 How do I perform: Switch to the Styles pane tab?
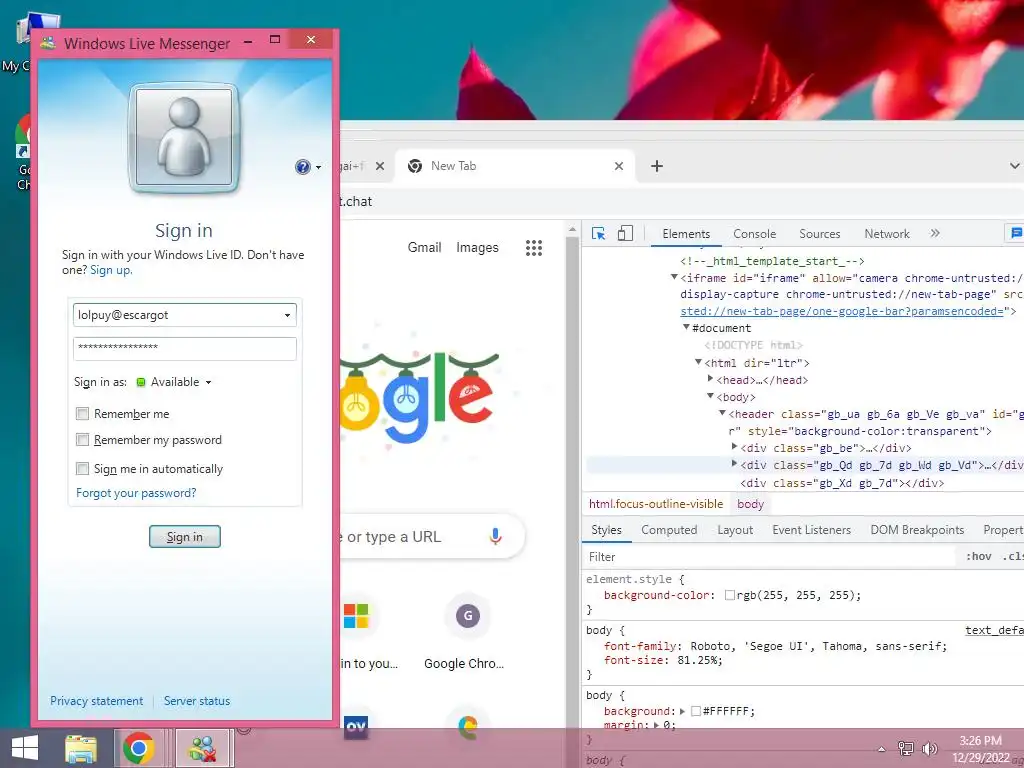[x=606, y=530]
